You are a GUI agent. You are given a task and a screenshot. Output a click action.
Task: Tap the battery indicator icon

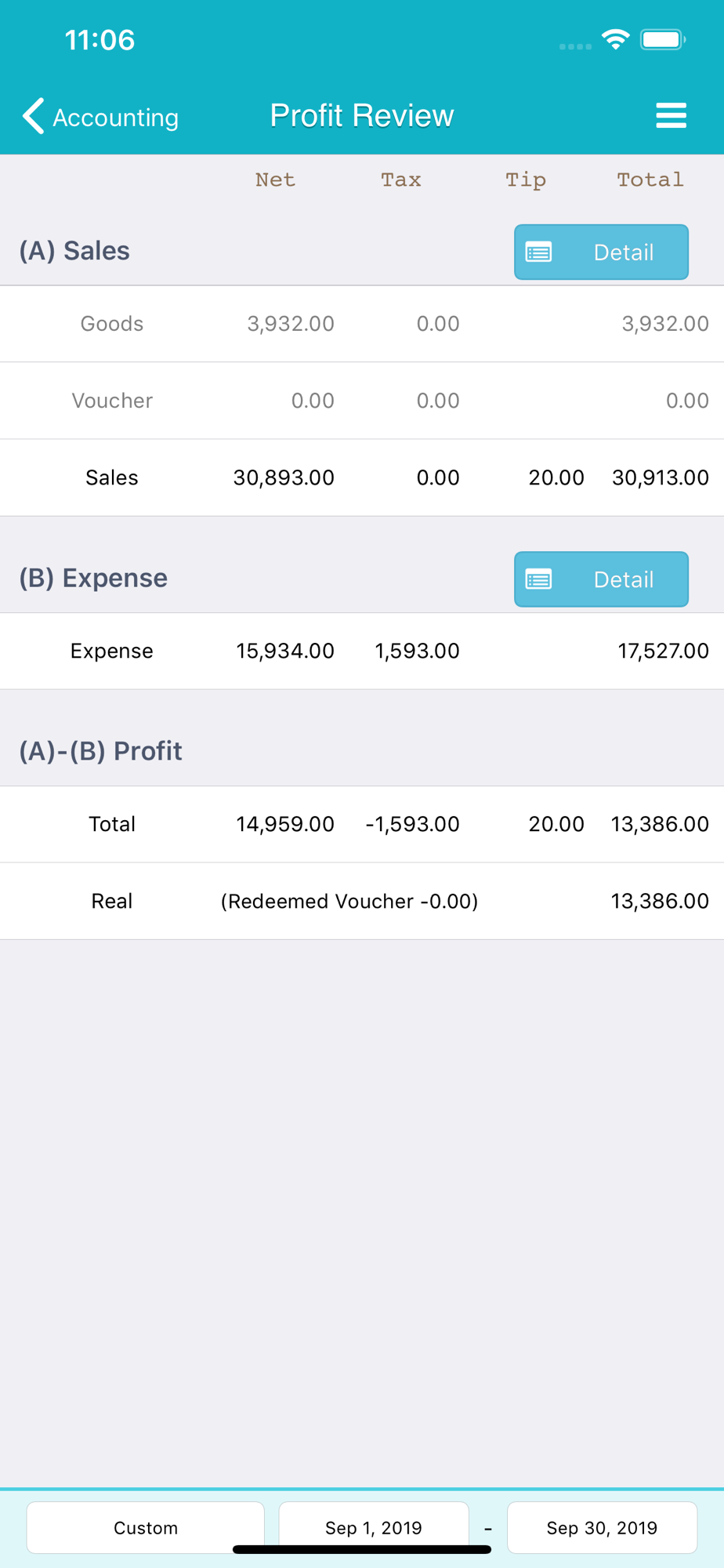(663, 39)
